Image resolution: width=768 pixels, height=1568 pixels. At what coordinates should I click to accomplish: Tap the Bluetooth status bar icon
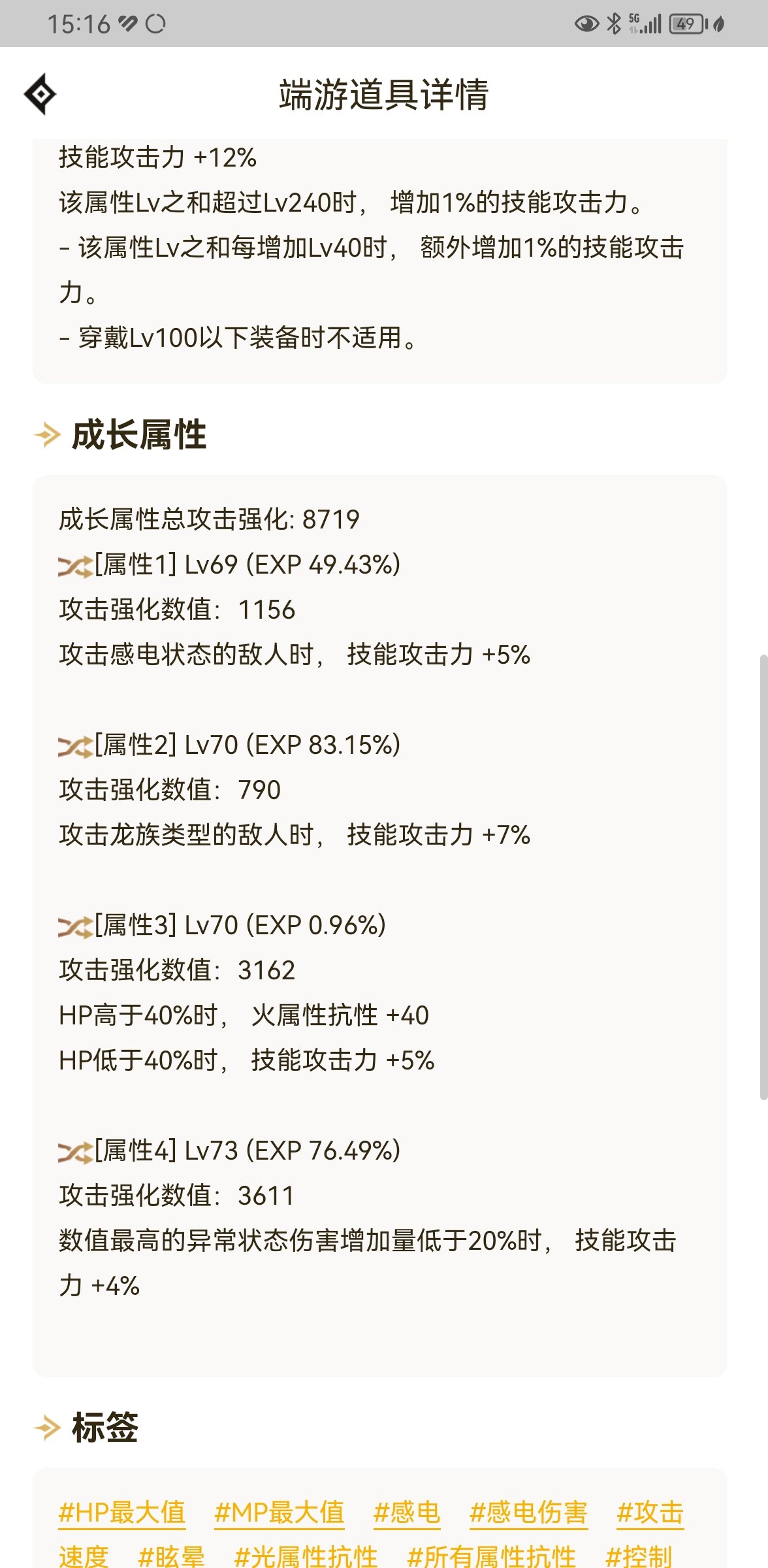coord(614,24)
